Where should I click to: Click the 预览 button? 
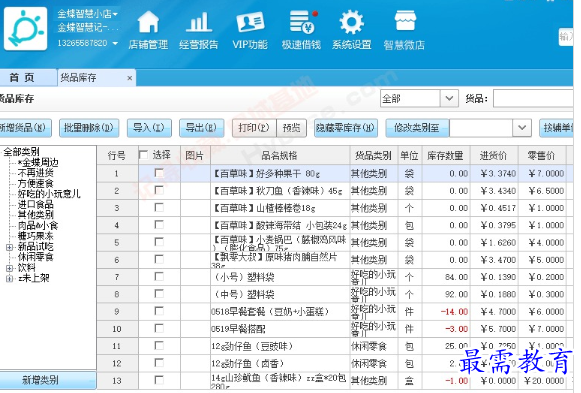point(292,128)
